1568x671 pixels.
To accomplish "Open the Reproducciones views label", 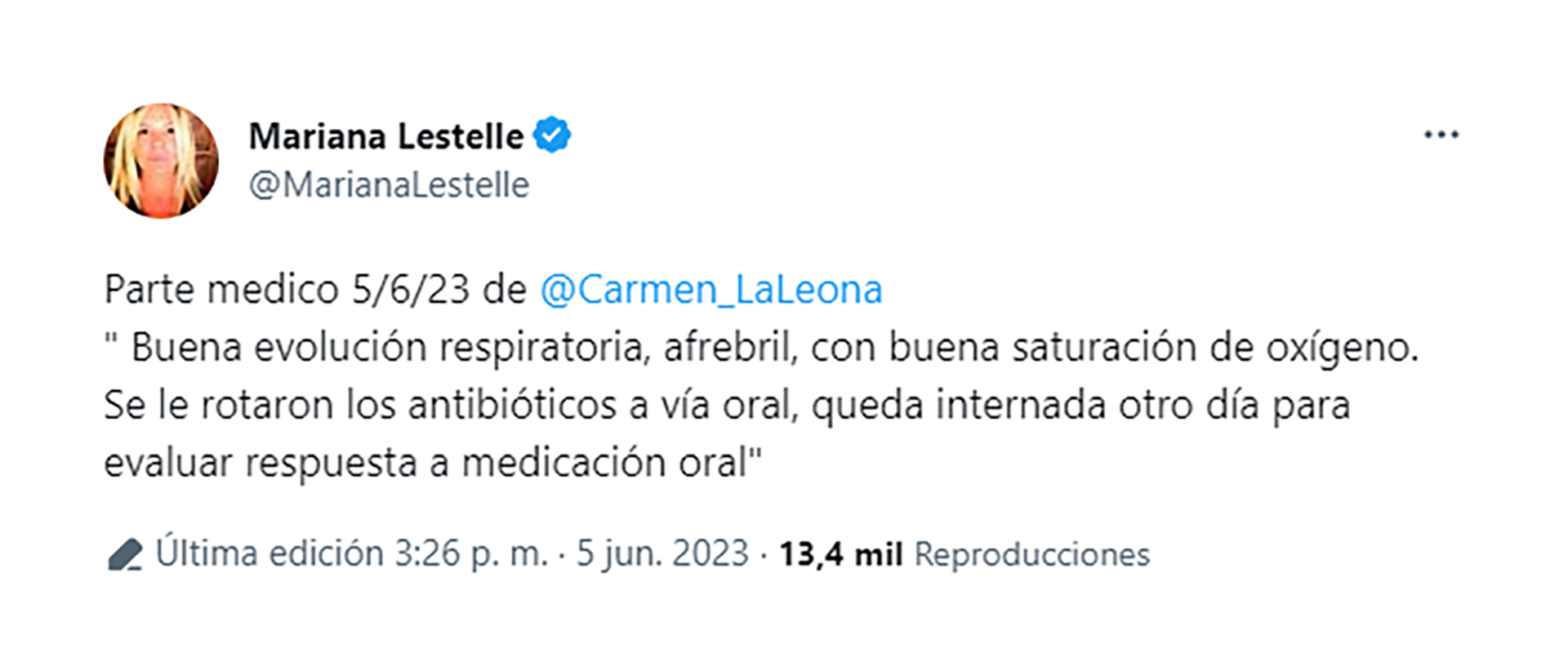I will point(1031,554).
